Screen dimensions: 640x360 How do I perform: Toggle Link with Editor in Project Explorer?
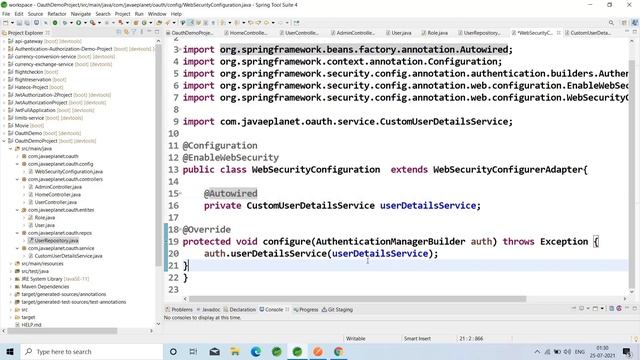point(127,32)
